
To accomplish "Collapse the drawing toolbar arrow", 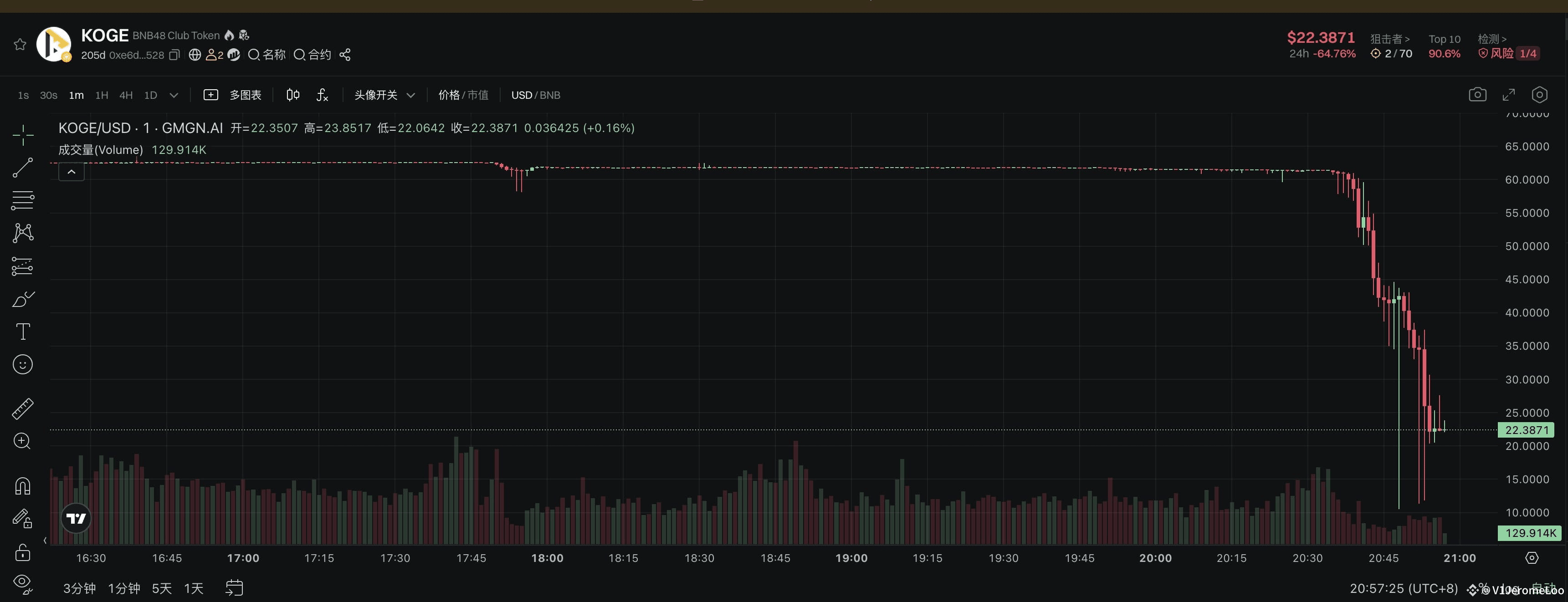I will click(x=45, y=541).
